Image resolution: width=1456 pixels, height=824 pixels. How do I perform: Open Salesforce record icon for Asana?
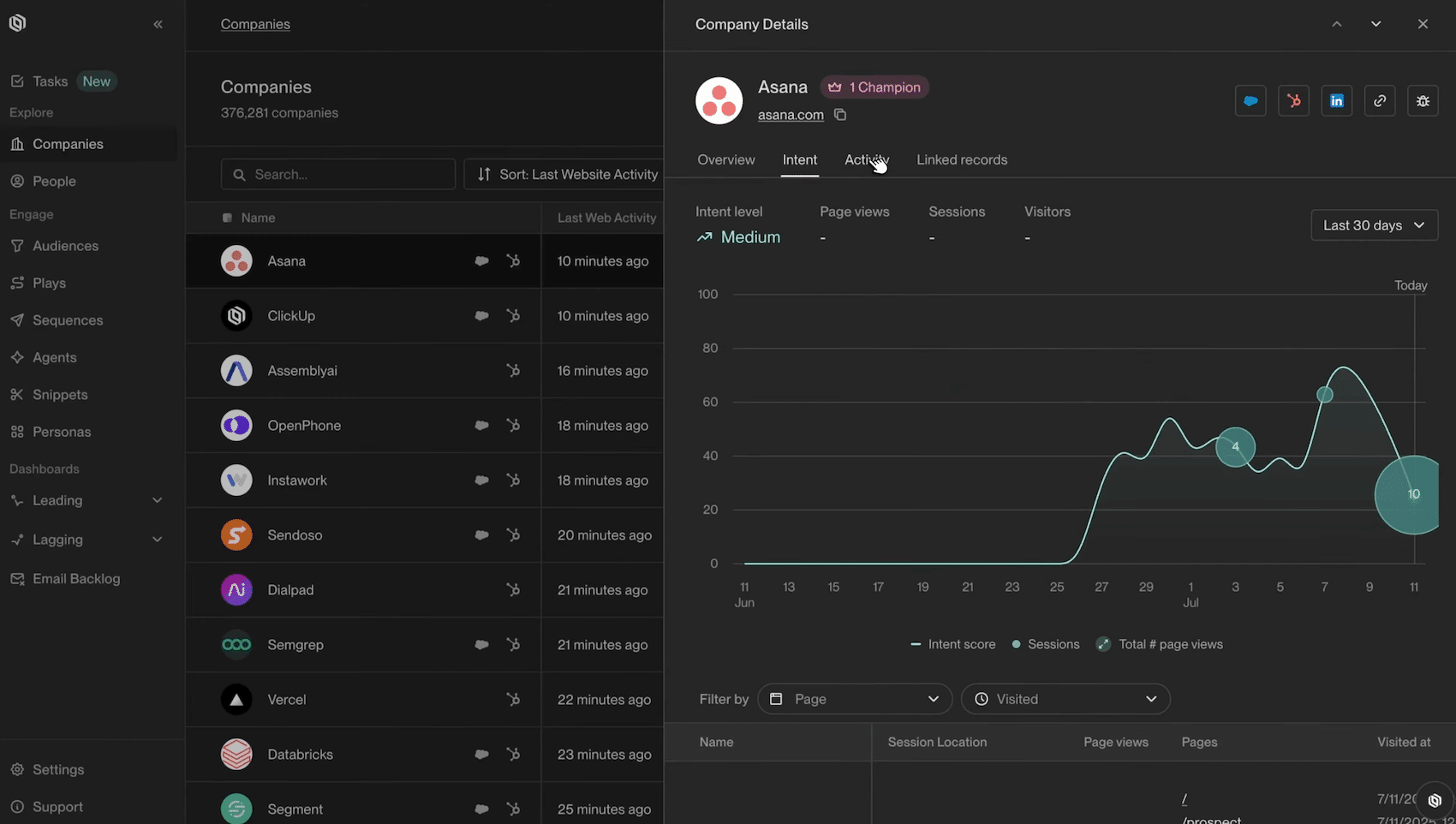click(x=1250, y=101)
